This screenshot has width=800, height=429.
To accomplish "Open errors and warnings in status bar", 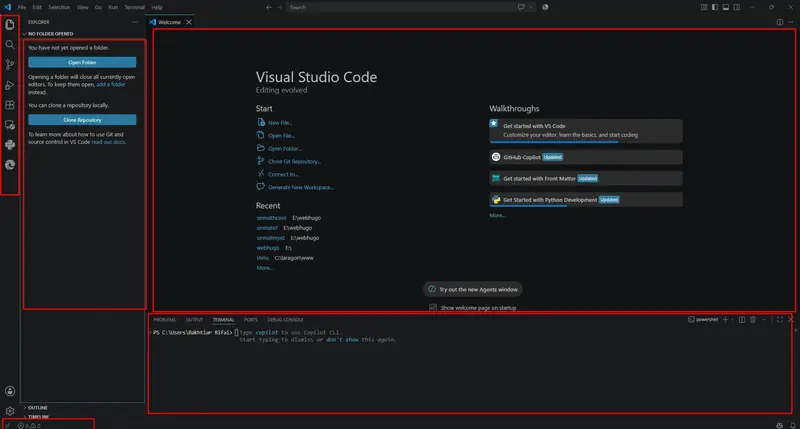I will coord(29,425).
